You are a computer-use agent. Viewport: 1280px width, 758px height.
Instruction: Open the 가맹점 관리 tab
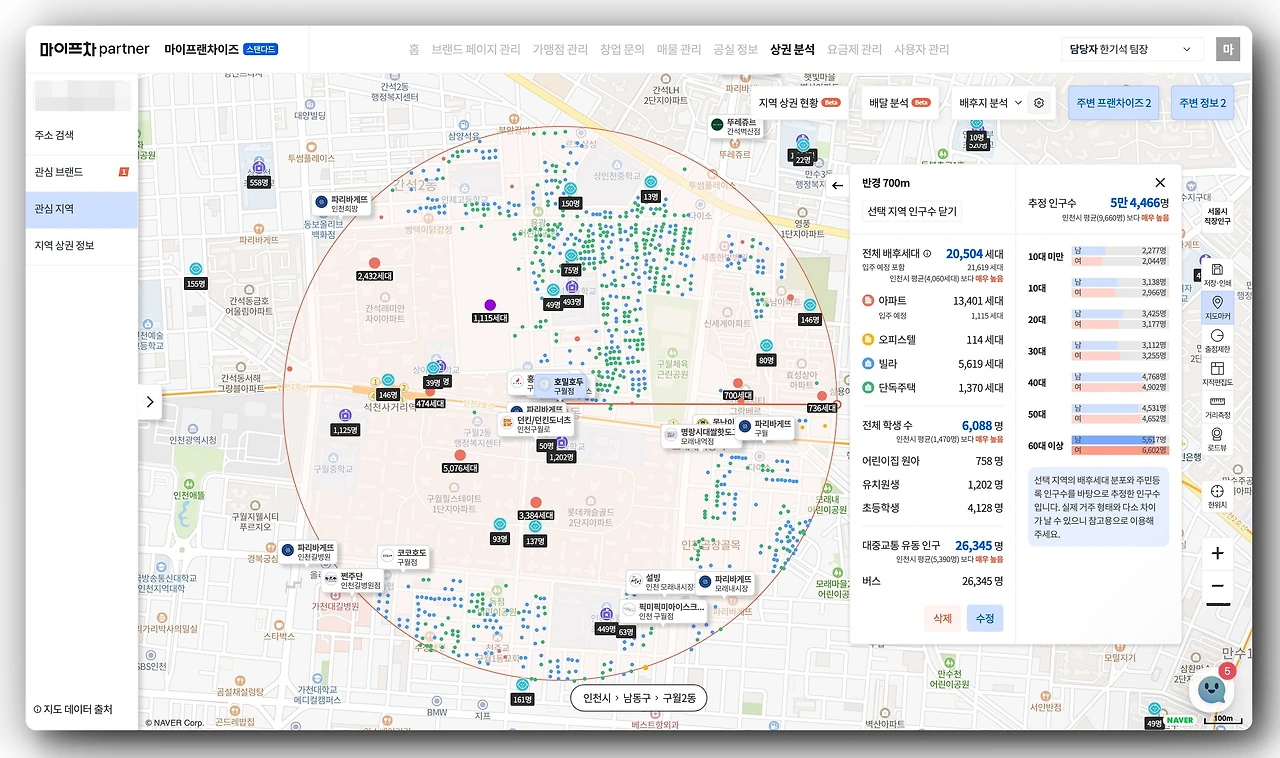[x=560, y=49]
